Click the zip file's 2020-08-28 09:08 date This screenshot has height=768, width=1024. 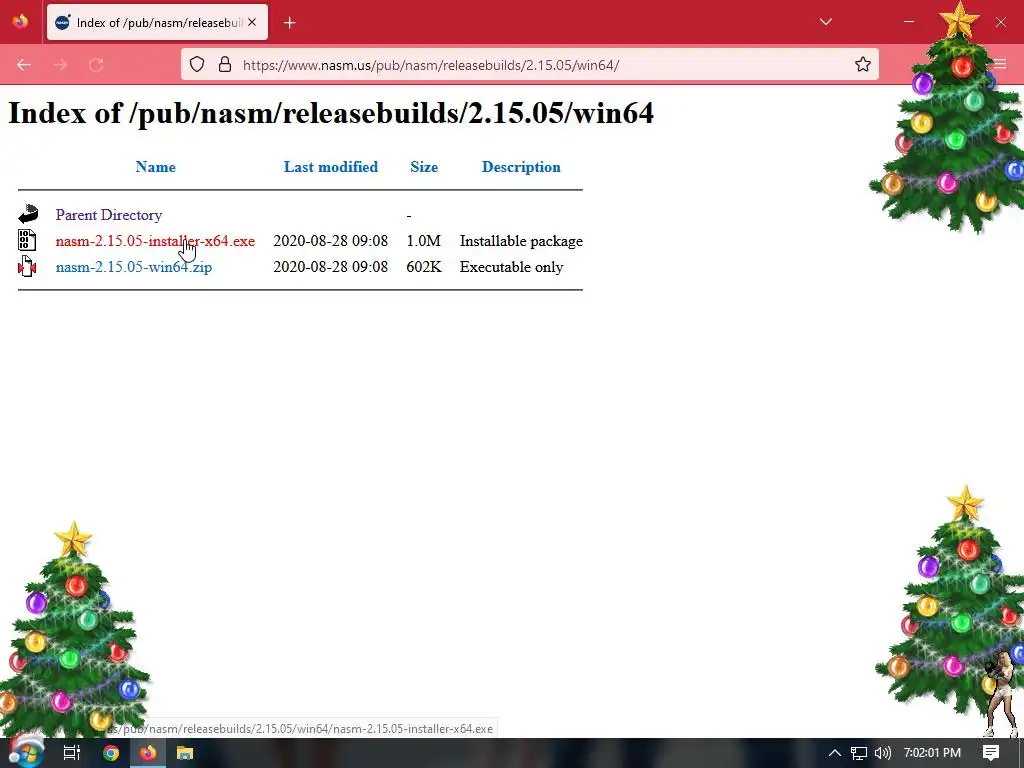coord(330,267)
